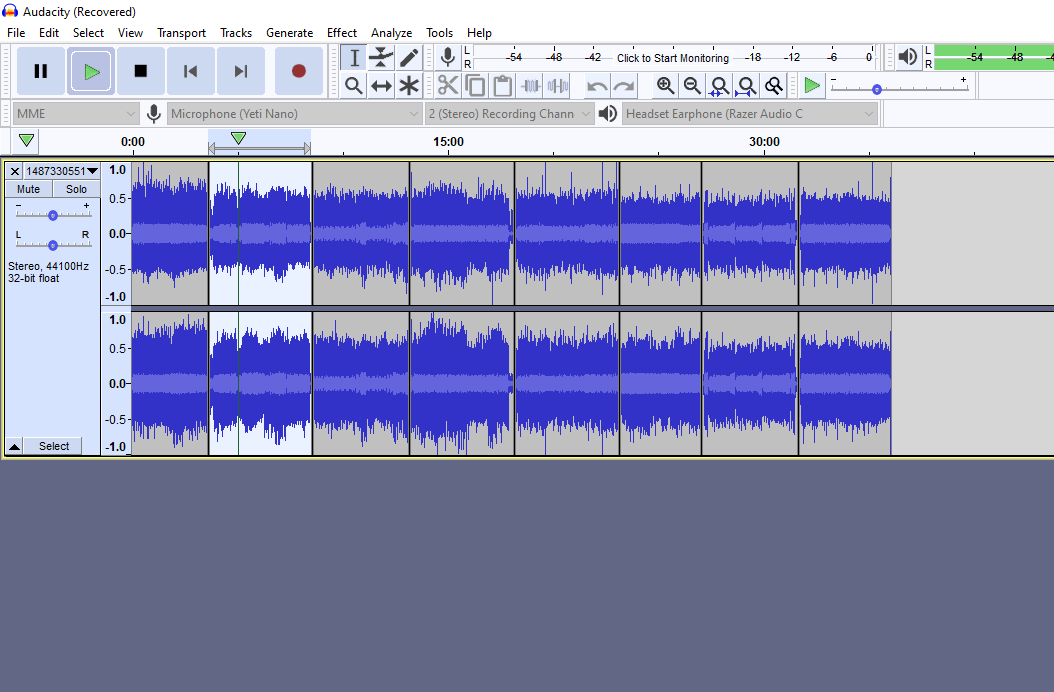Mute the track 1487330551
Screen dimensions: 1054x692
(28, 189)
